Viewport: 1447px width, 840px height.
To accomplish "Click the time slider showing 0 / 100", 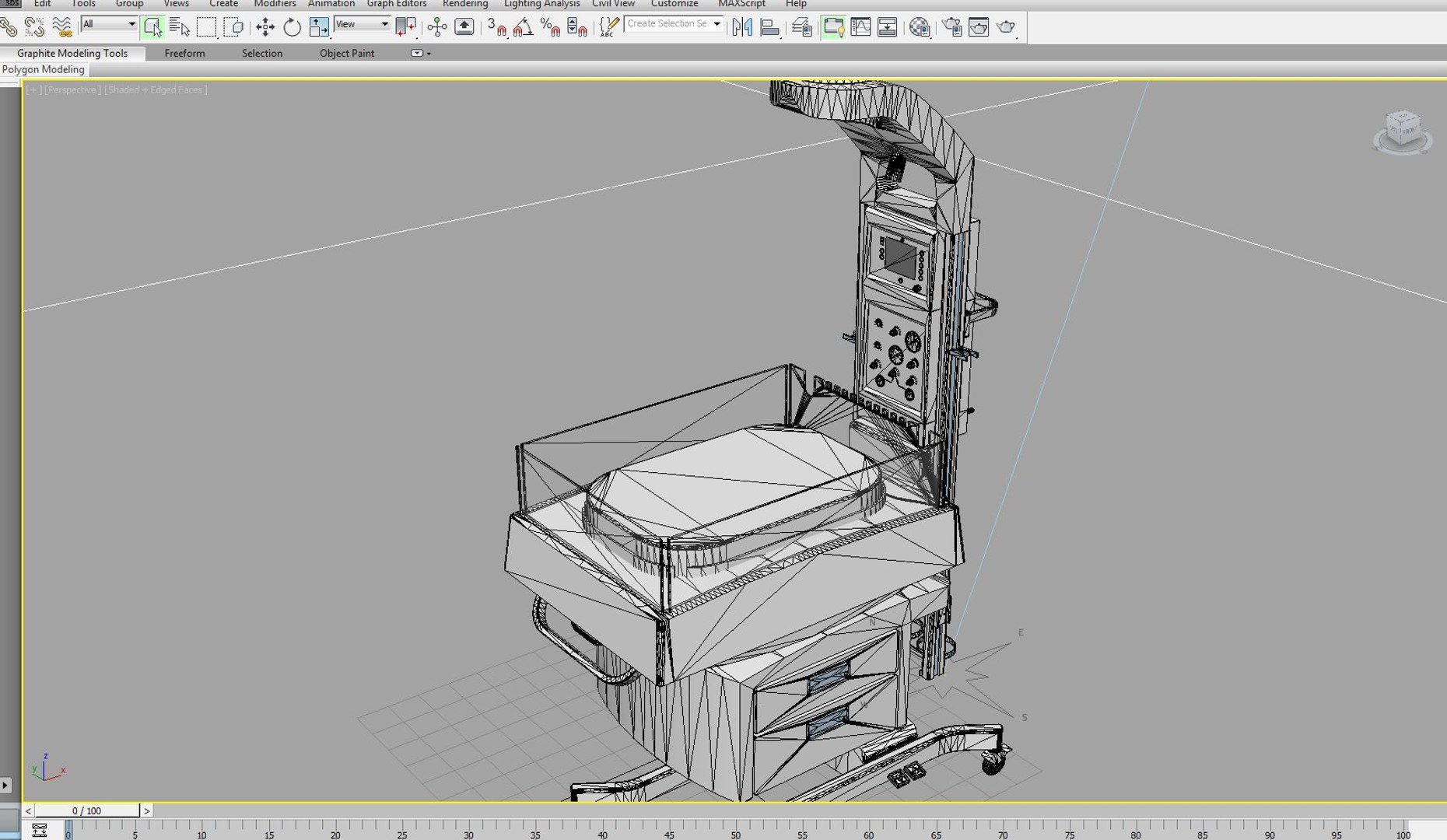I will coord(87,810).
